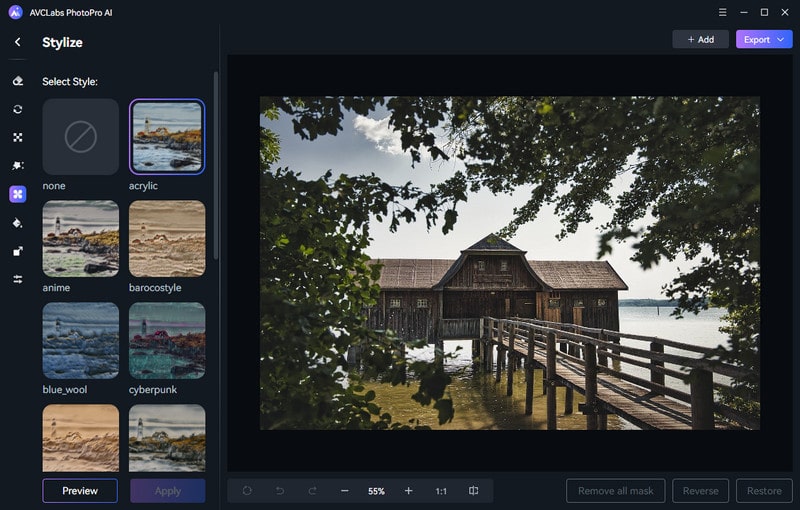Click the 'none' label under empty style

tap(54, 186)
